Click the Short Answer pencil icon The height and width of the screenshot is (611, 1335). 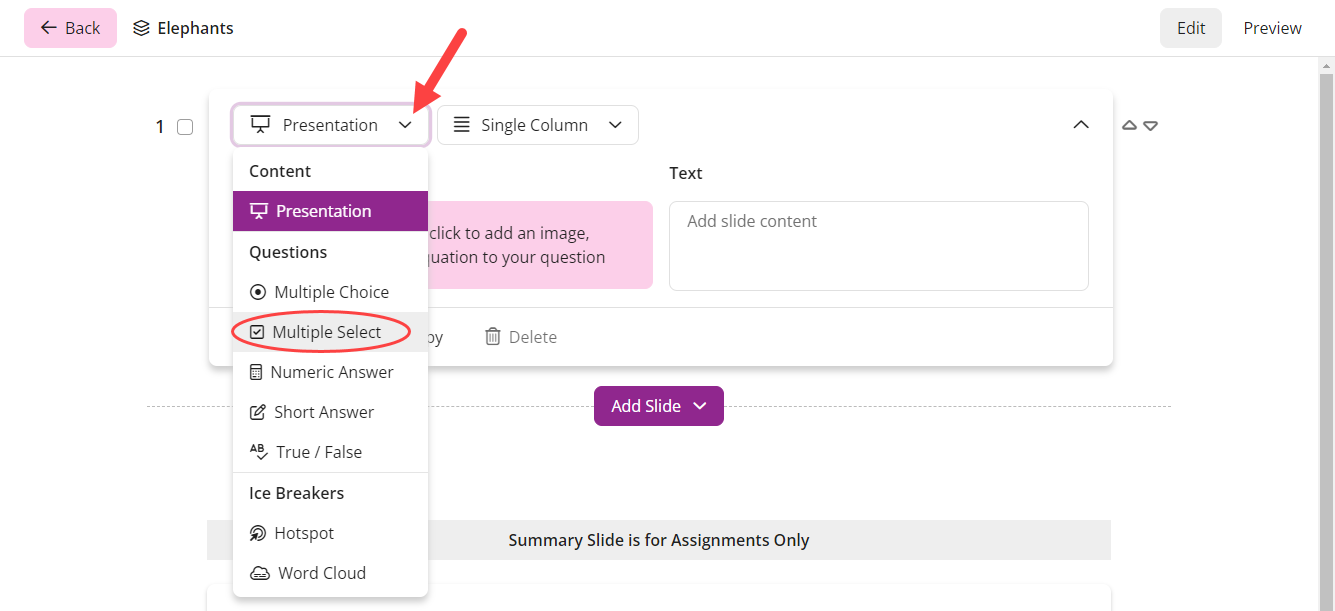click(x=258, y=411)
